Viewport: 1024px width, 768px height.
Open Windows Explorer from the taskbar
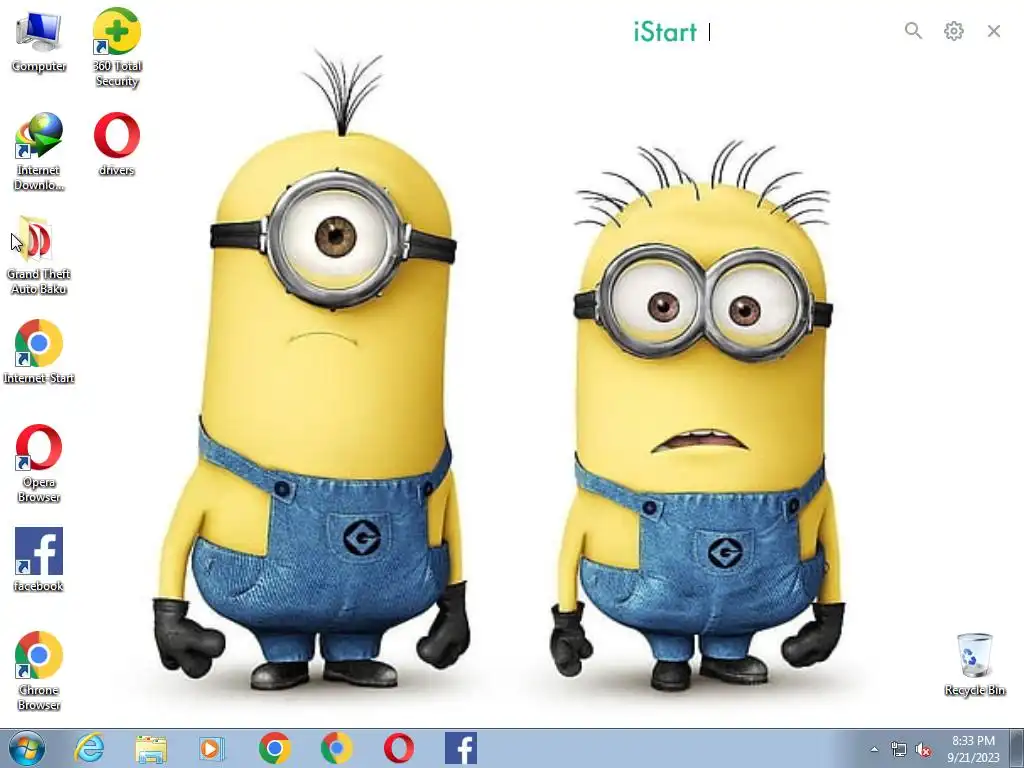151,748
